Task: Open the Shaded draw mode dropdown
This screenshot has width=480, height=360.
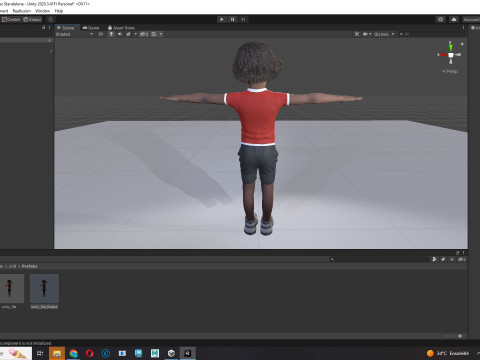Action: tap(74, 34)
